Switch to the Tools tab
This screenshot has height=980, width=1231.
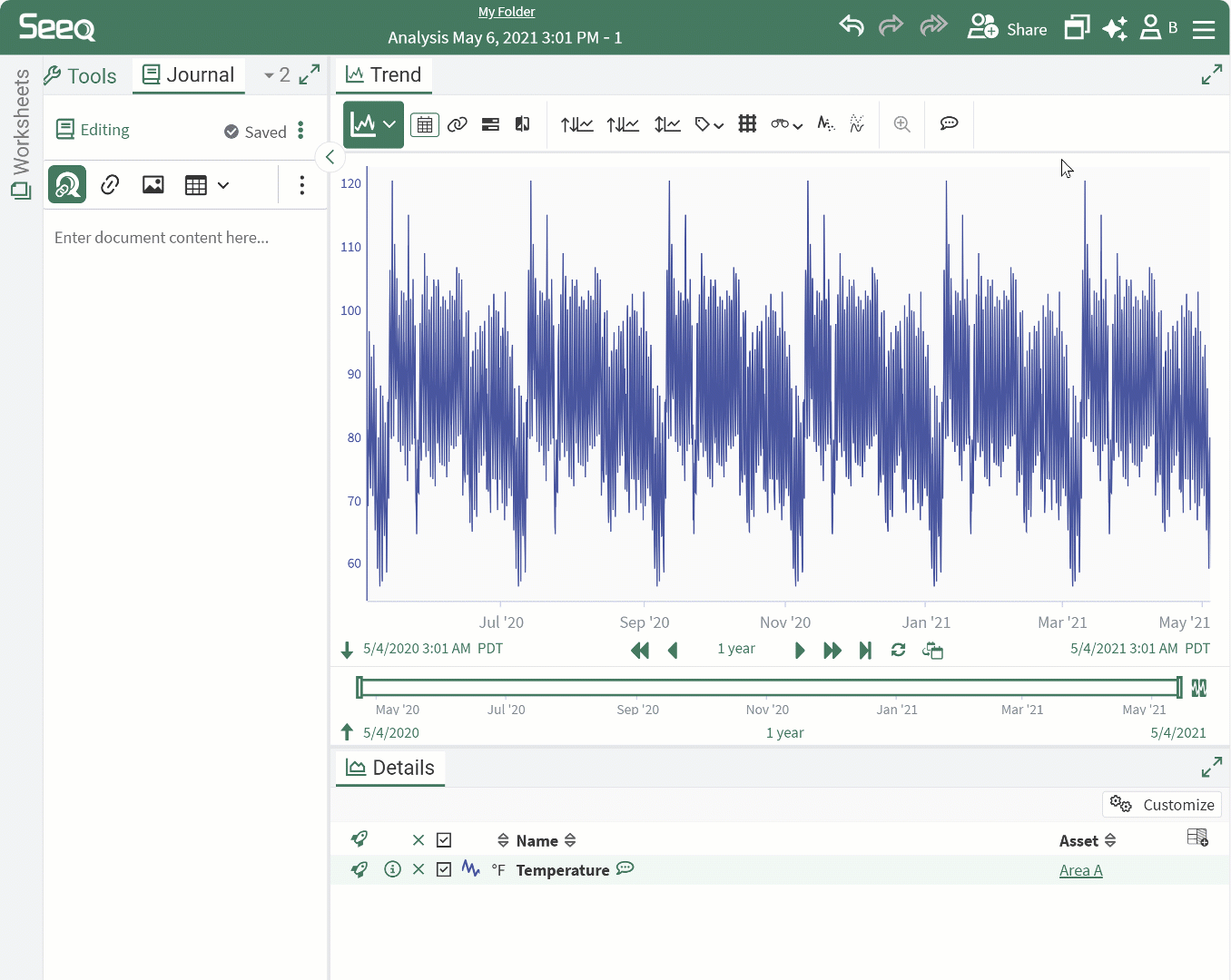click(x=81, y=75)
